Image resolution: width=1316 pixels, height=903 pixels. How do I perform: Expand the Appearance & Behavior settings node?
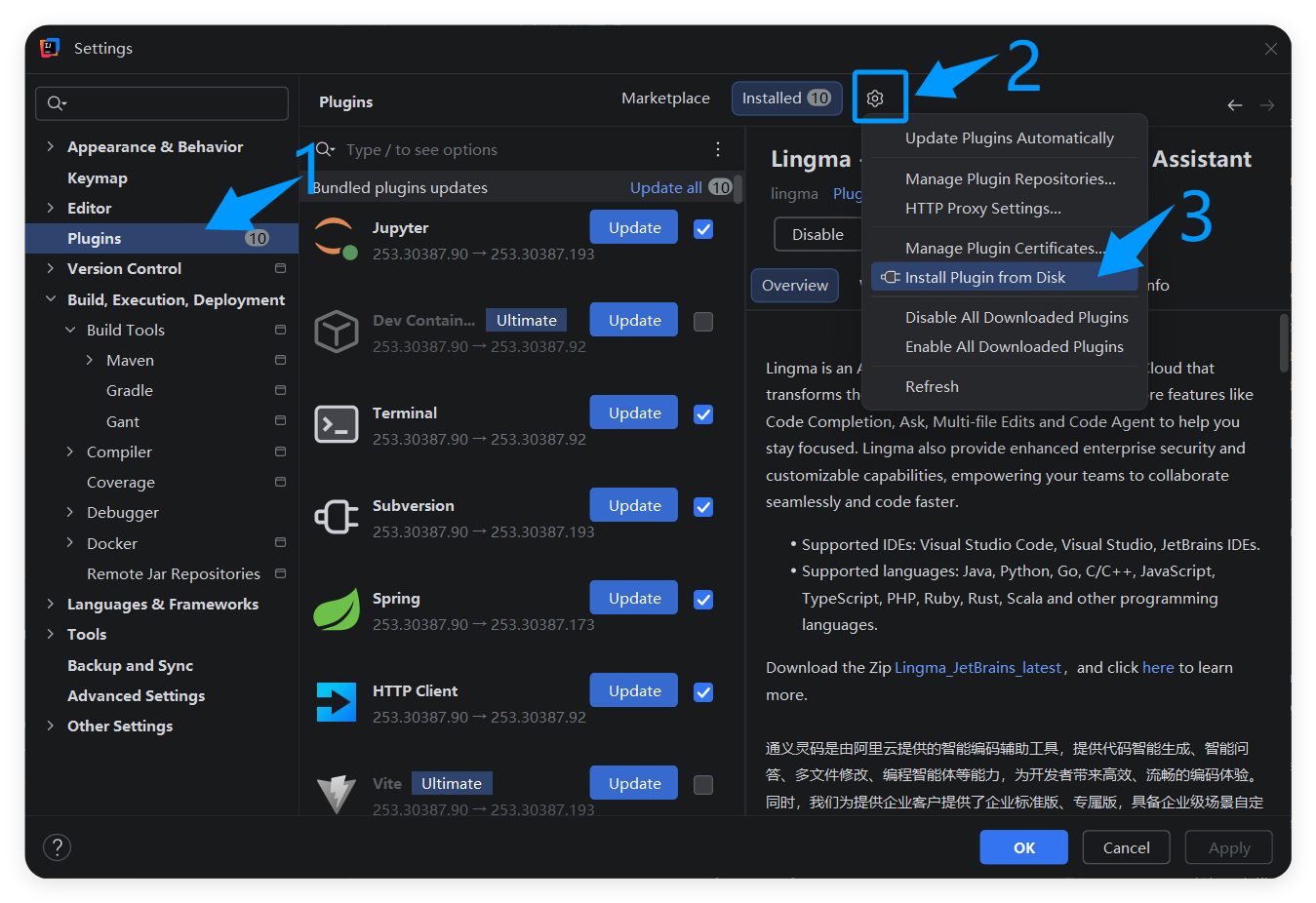[x=51, y=146]
